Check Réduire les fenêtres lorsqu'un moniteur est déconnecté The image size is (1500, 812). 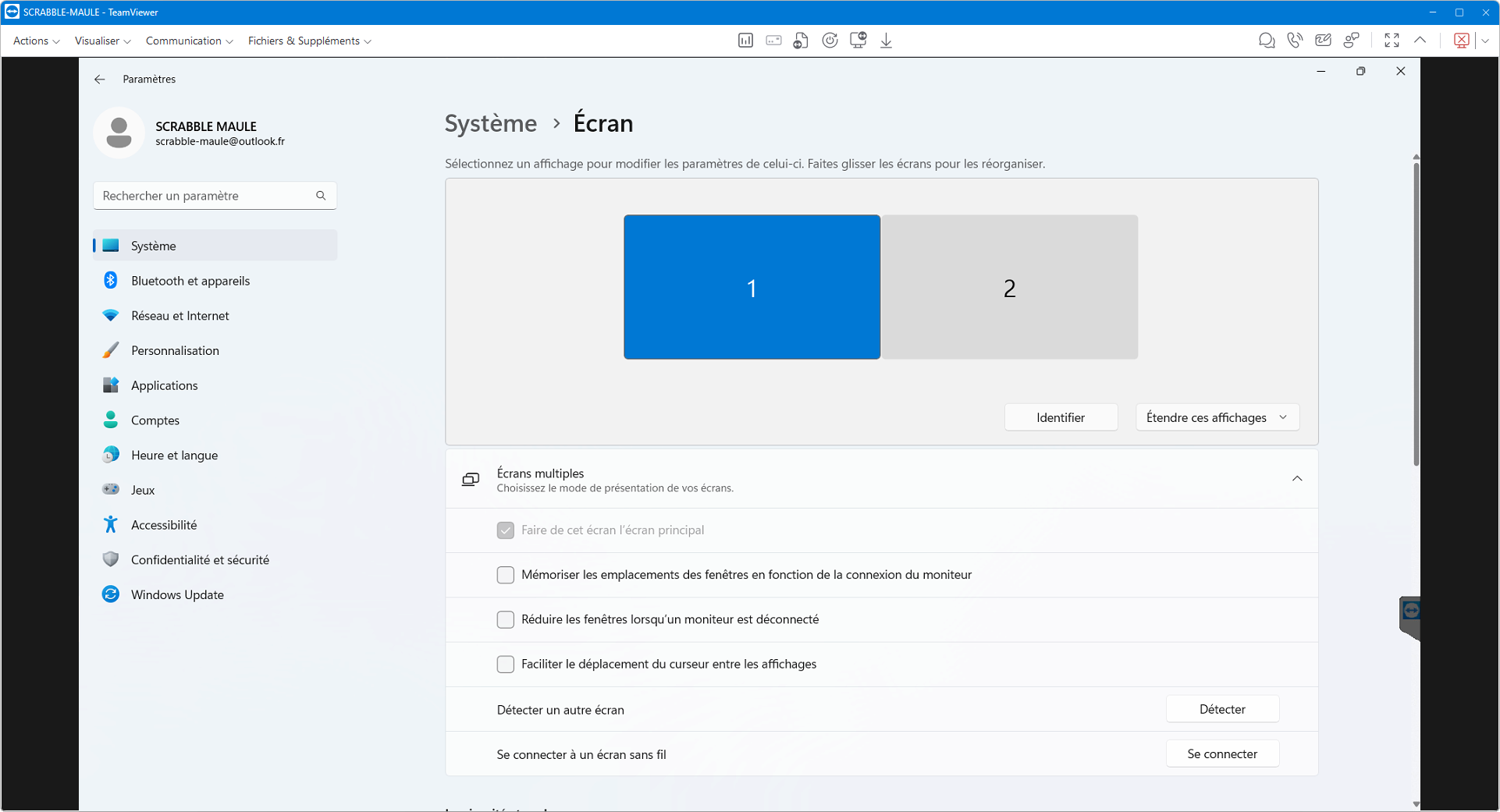pos(506,619)
